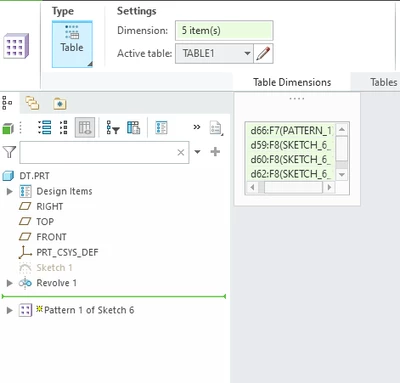Select Design Items in the tree
The image size is (400, 383).
pos(64,191)
